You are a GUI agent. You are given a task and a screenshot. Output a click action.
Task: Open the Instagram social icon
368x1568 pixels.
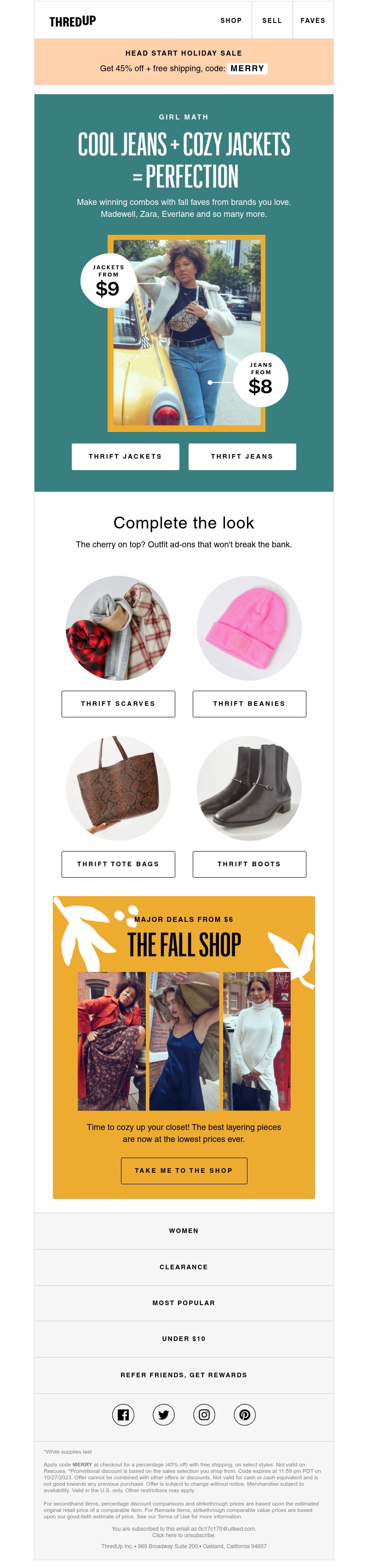204,1415
